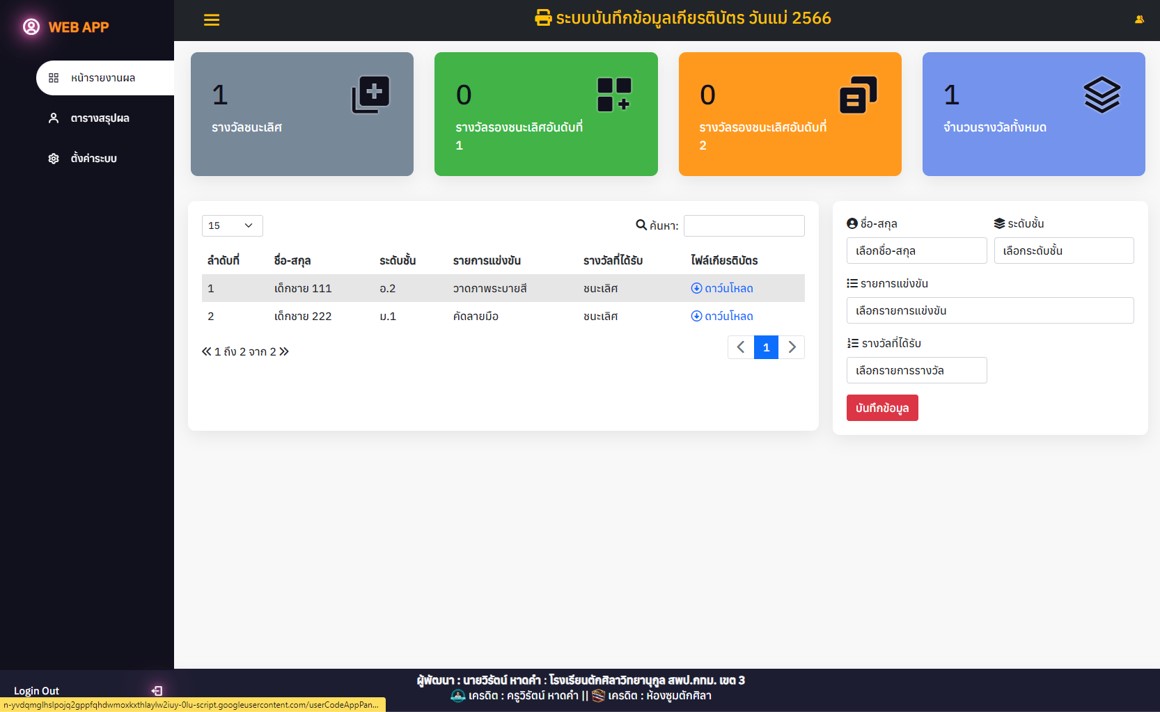Image resolution: width=1160 pixels, height=712 pixels.
Task: Click the winner award card plus icon
Action: [x=370, y=96]
